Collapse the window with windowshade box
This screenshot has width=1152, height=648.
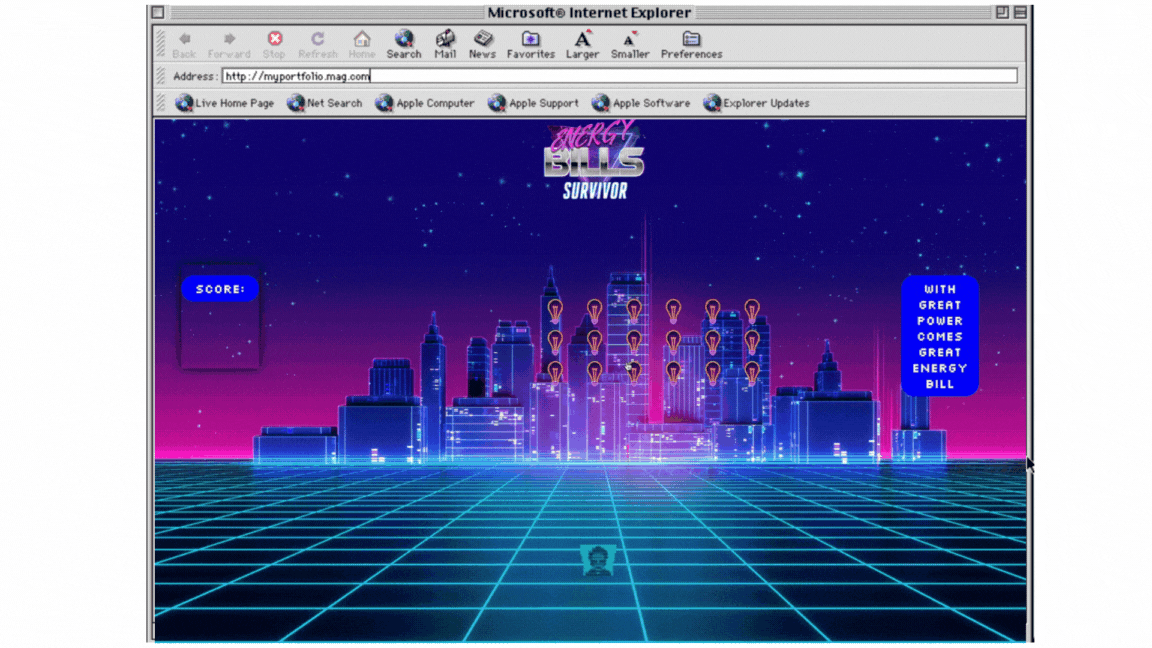[1020, 12]
